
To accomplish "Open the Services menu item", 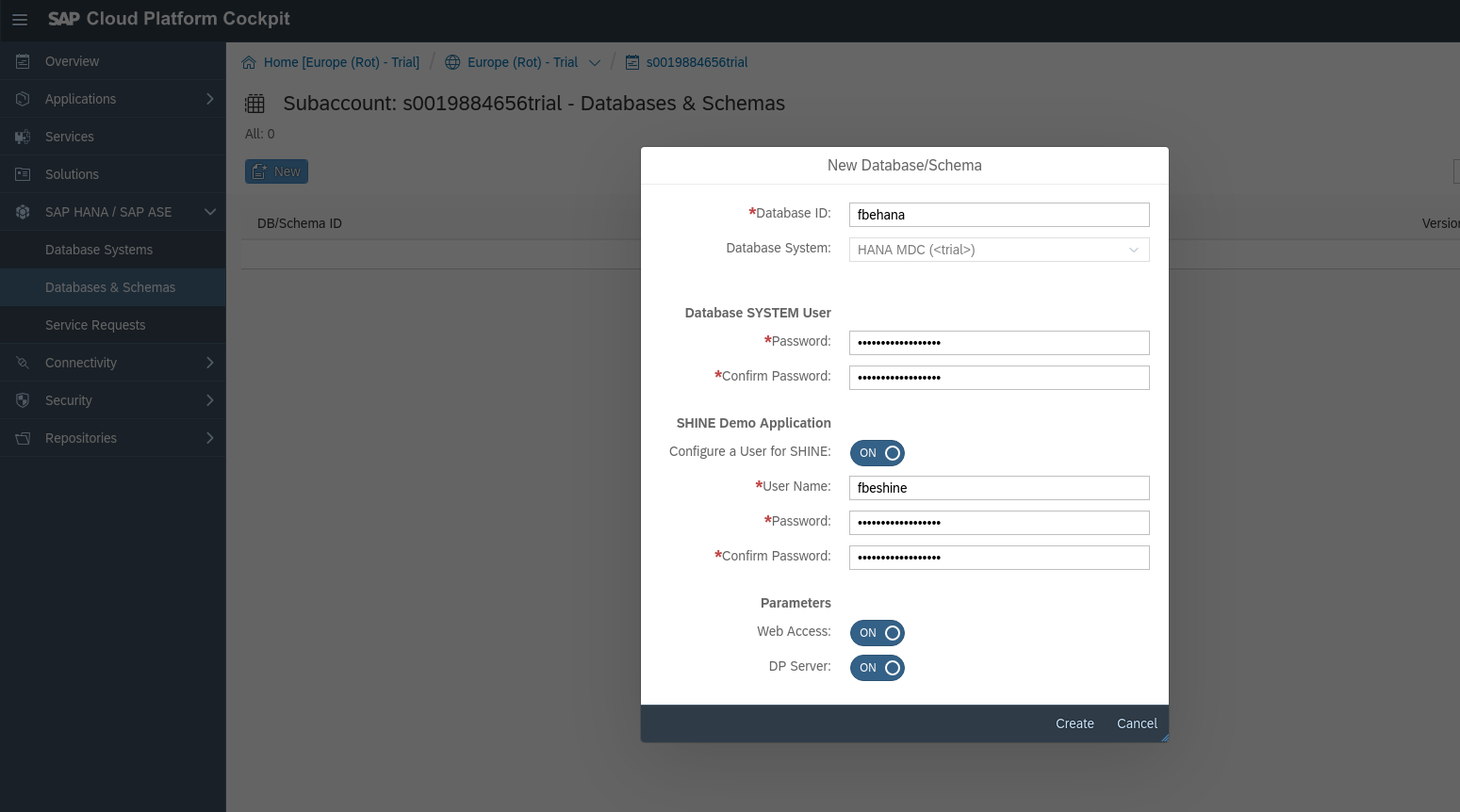I will (x=113, y=137).
